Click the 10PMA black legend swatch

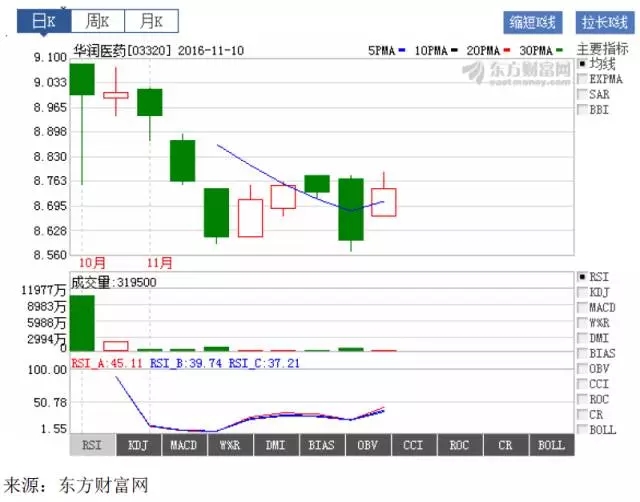(454, 51)
